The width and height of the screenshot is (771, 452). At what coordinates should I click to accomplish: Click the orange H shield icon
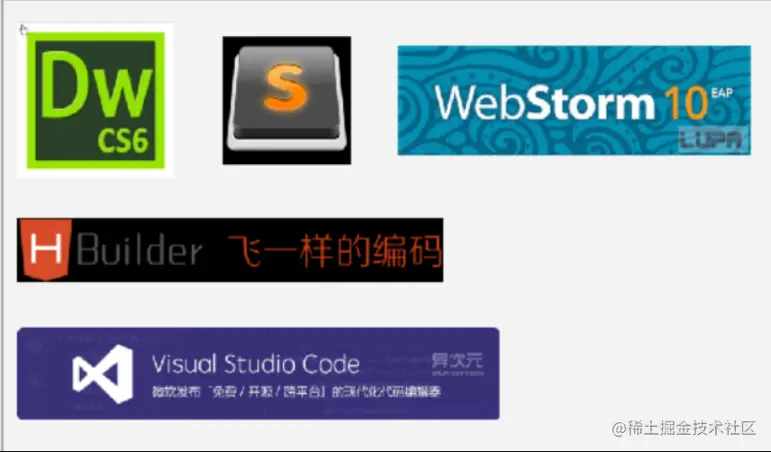(46, 250)
